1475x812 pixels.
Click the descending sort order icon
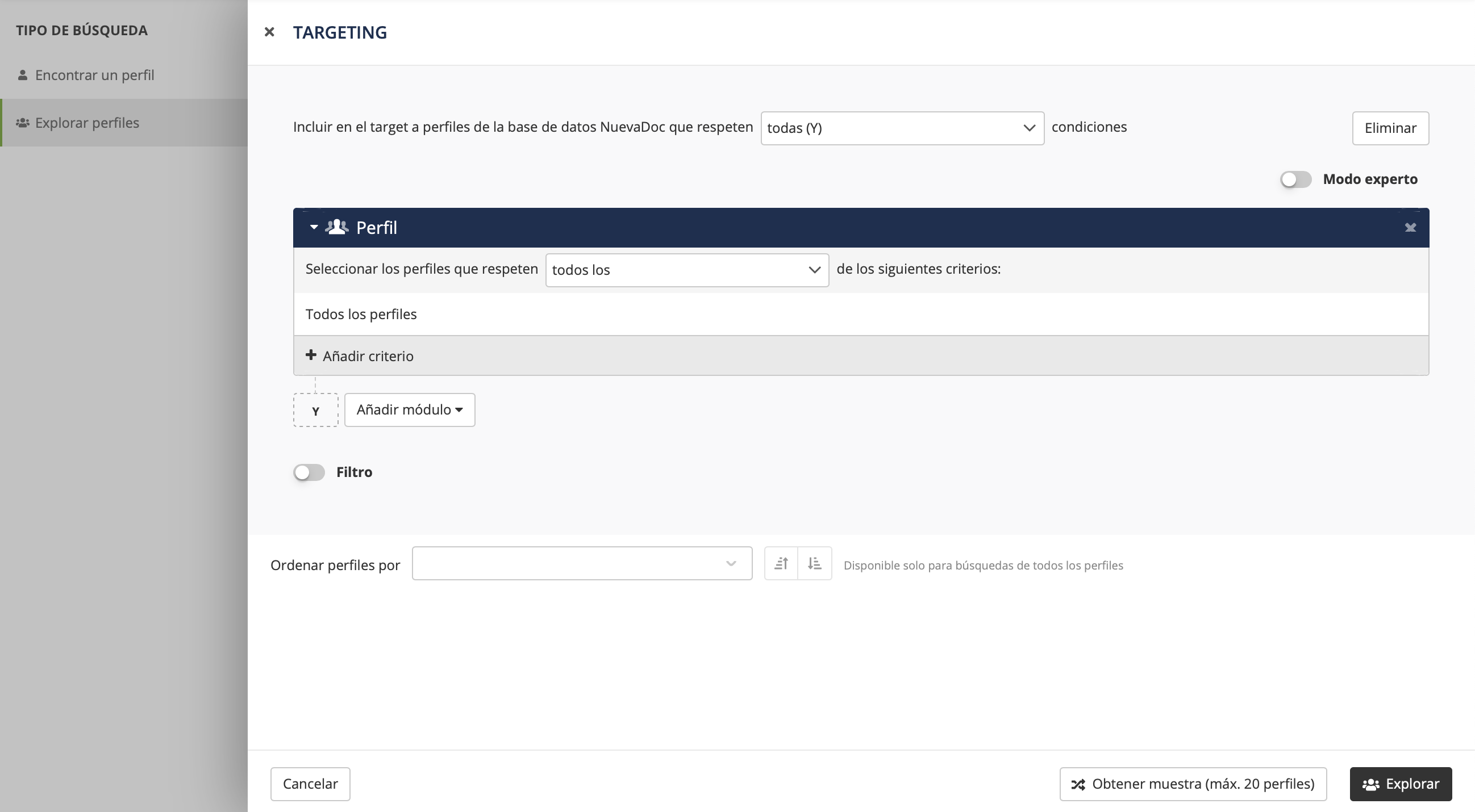pos(814,564)
